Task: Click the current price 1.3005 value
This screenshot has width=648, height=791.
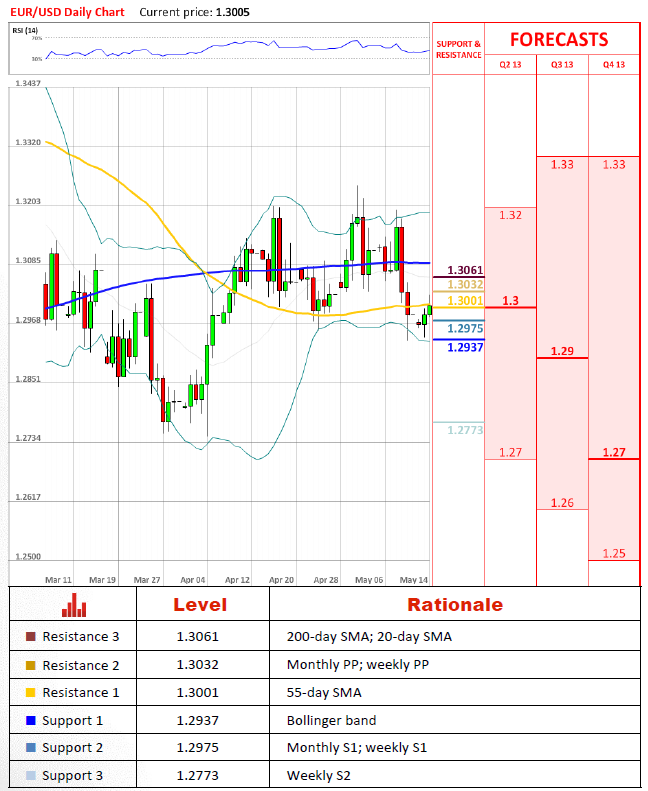Action: [x=232, y=12]
